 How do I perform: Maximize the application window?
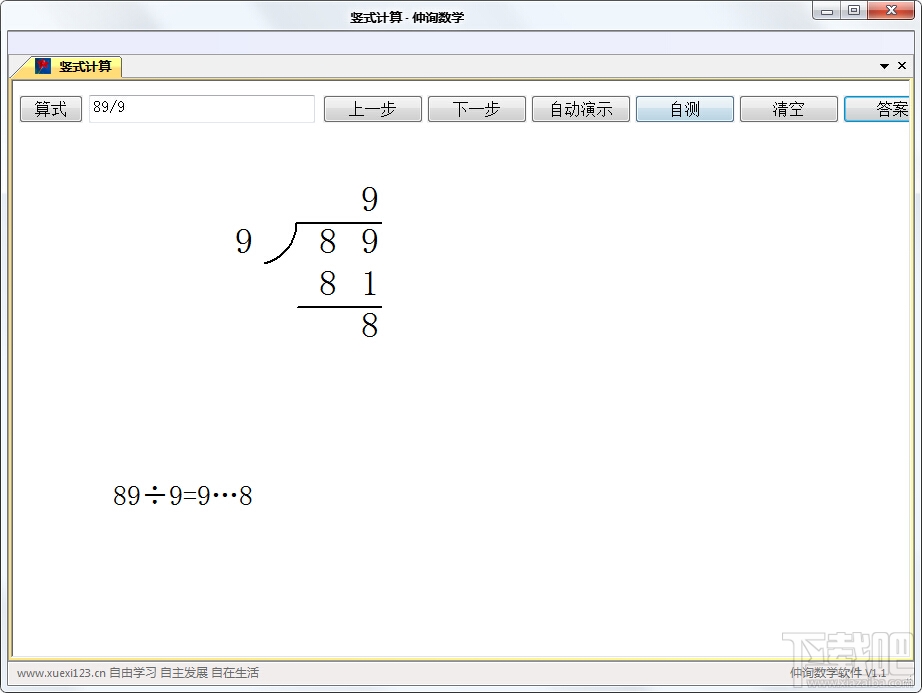(854, 11)
